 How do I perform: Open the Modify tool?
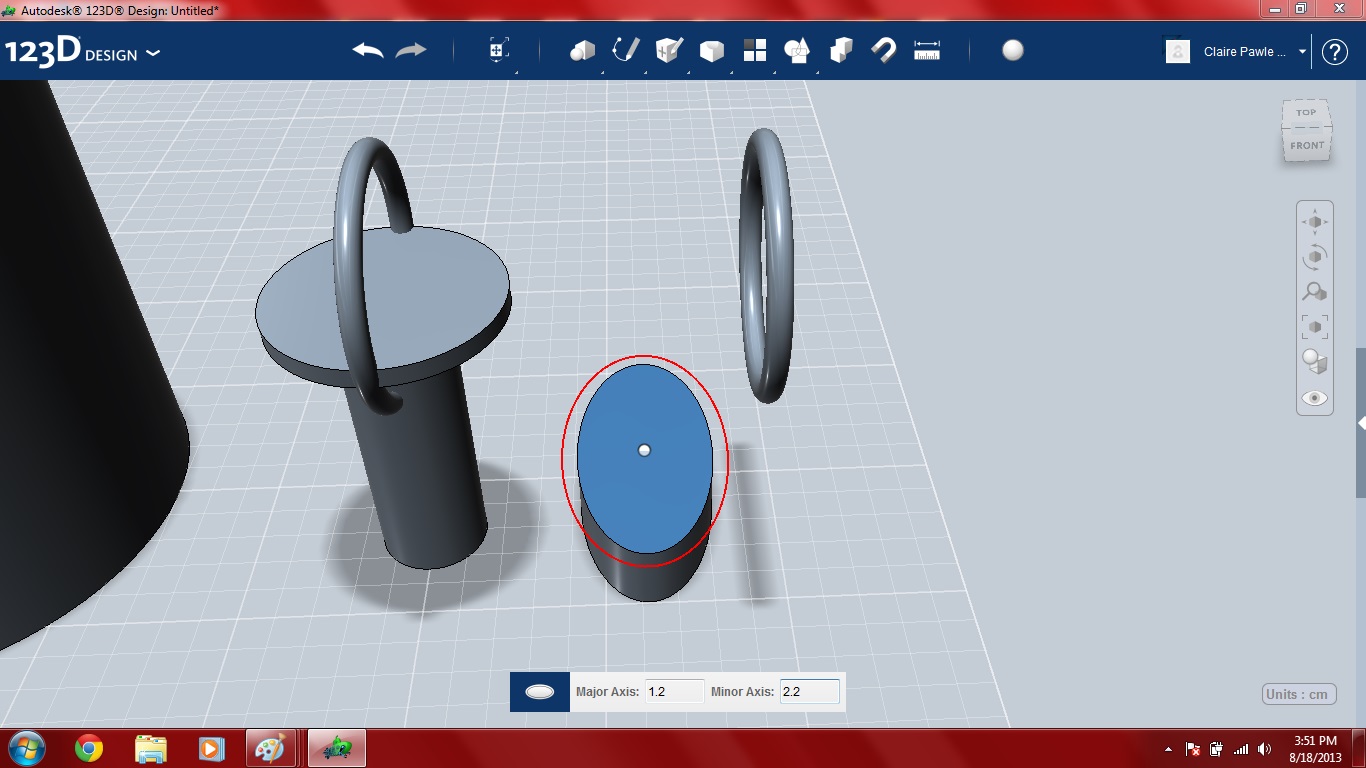711,51
